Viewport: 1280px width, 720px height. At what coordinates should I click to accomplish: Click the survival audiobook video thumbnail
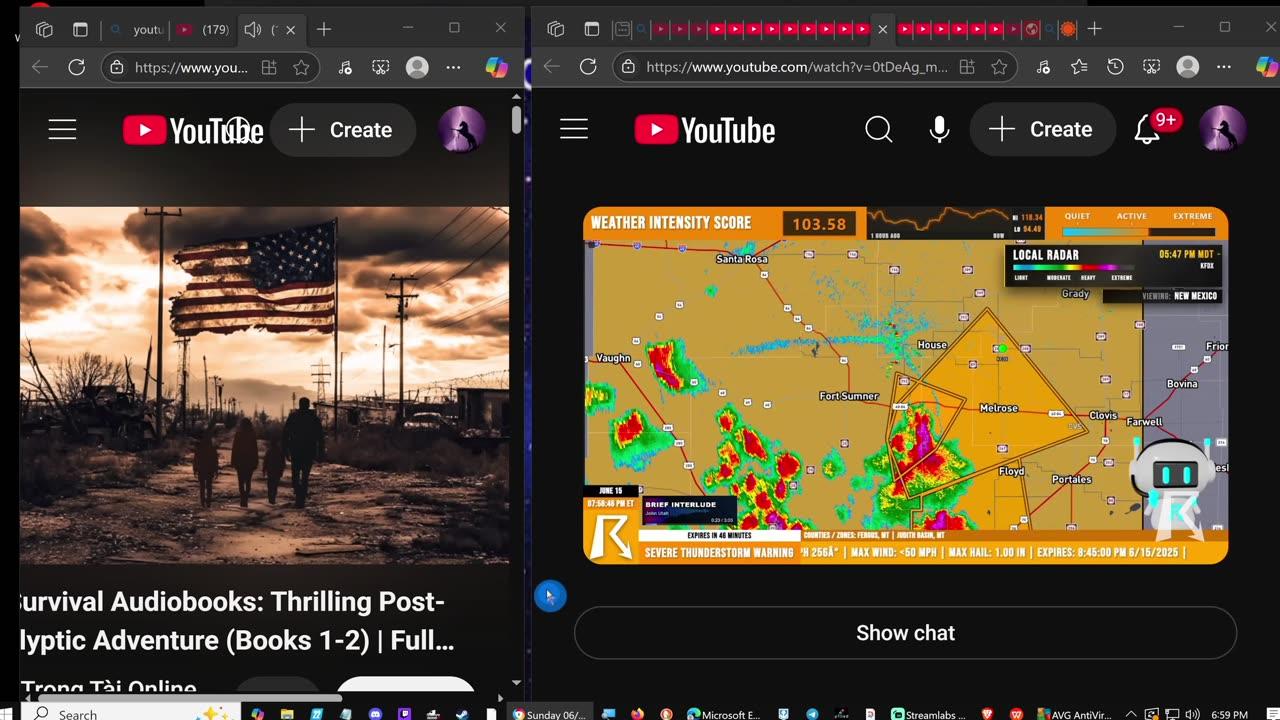264,385
